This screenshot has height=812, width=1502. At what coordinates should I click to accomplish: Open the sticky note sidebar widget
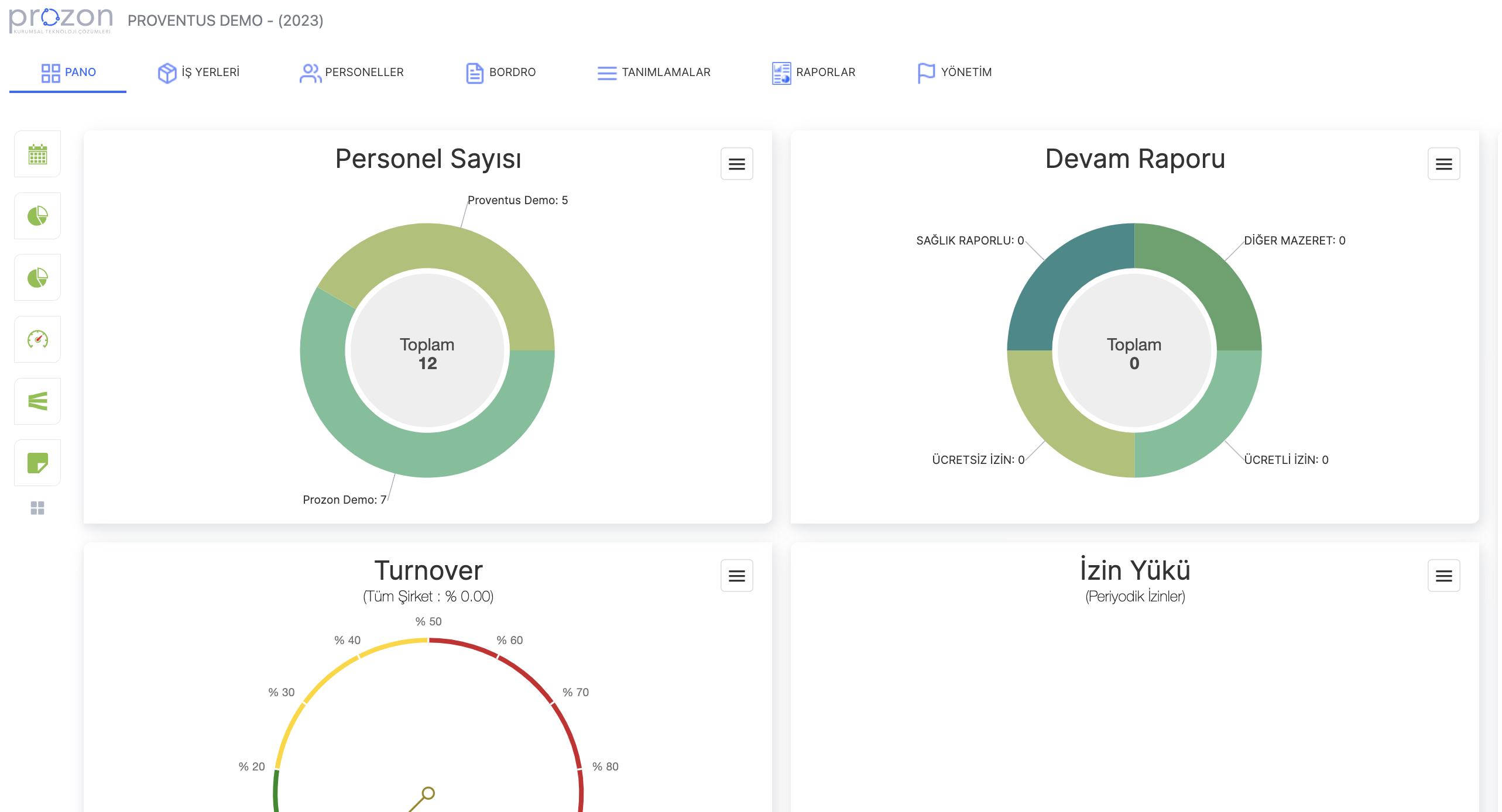coord(37,463)
